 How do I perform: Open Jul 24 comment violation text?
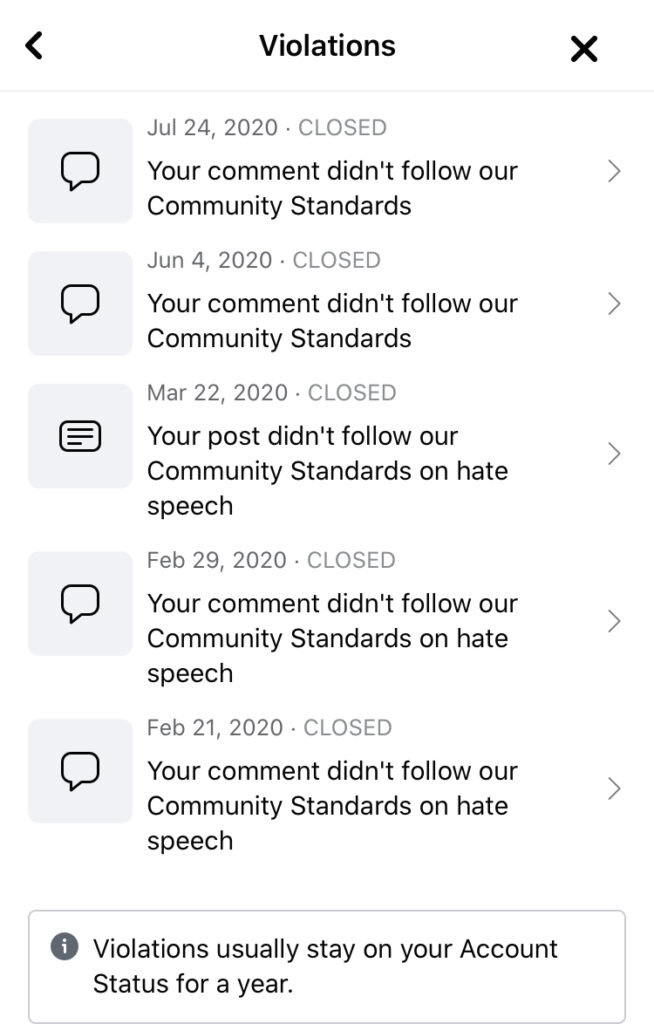click(332, 188)
